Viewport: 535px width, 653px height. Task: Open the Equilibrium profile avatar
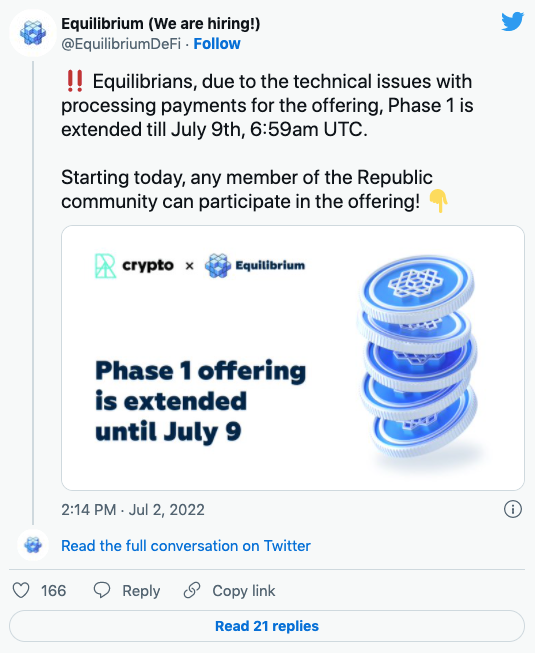pyautogui.click(x=32, y=33)
